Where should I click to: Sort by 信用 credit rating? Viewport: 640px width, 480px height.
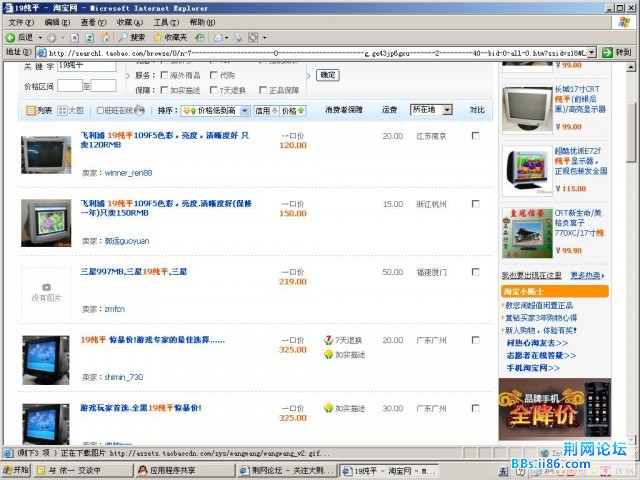pos(266,111)
